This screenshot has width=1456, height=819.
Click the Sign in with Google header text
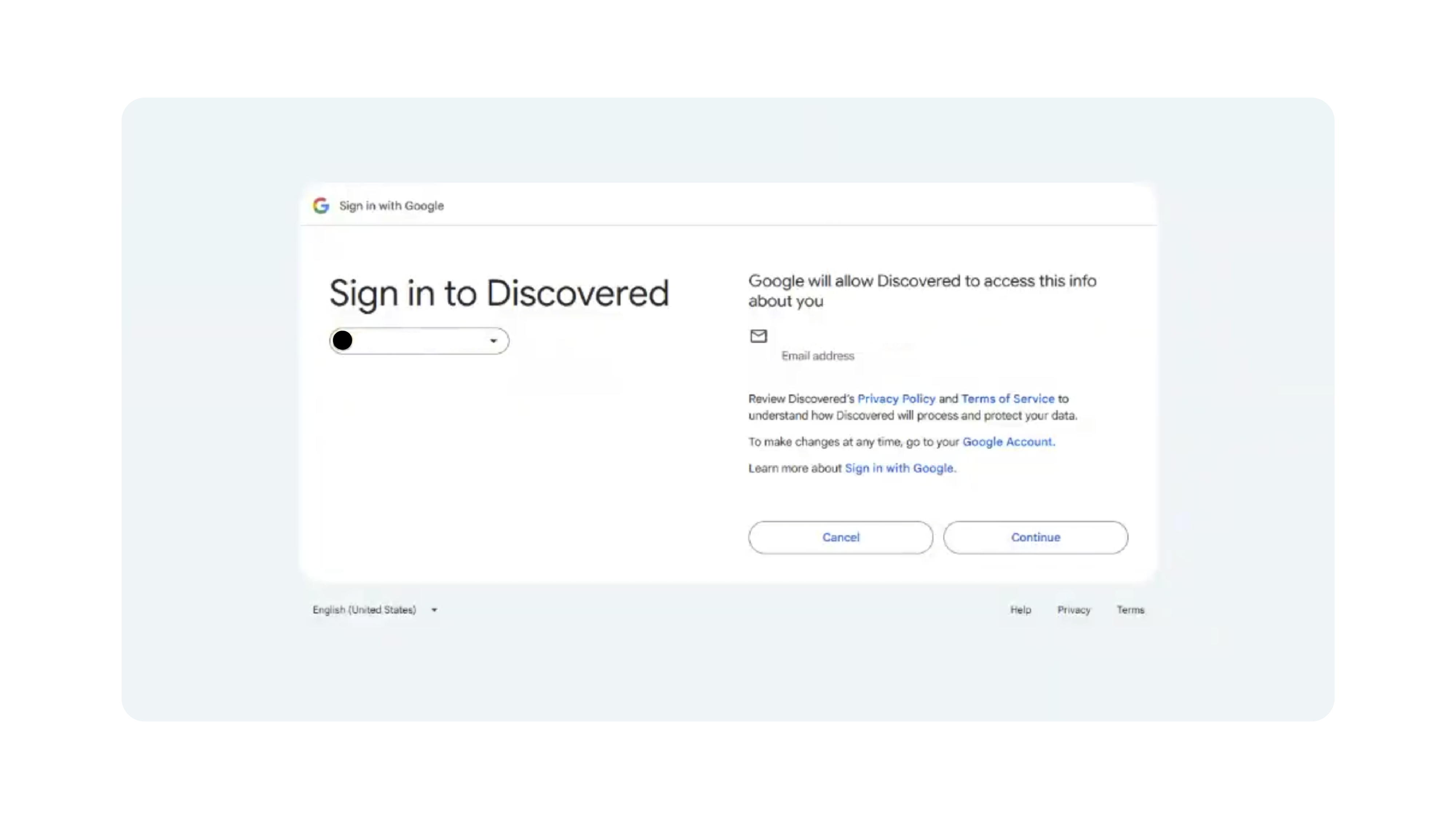coord(391,206)
